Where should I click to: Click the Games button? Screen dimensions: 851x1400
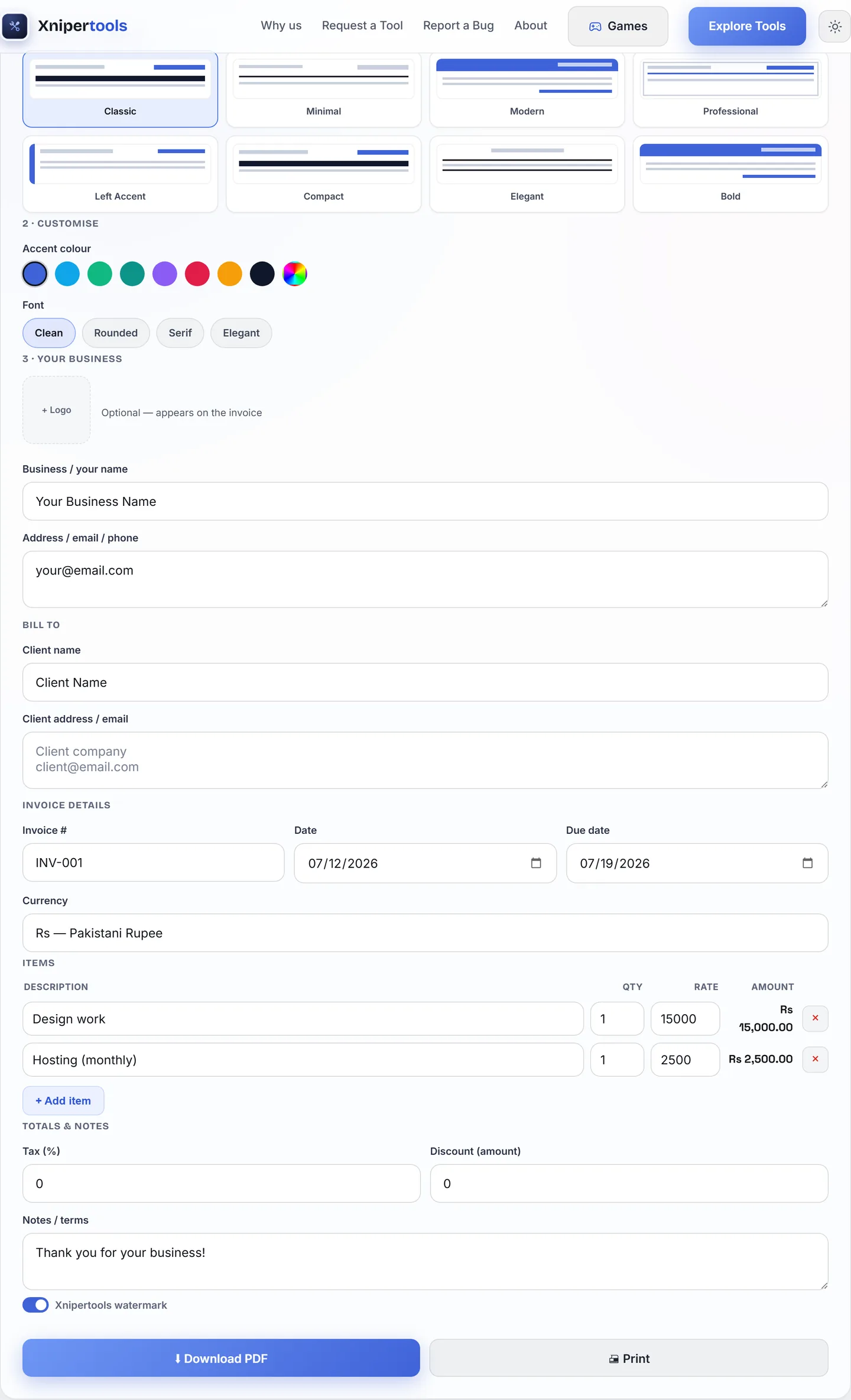(618, 26)
